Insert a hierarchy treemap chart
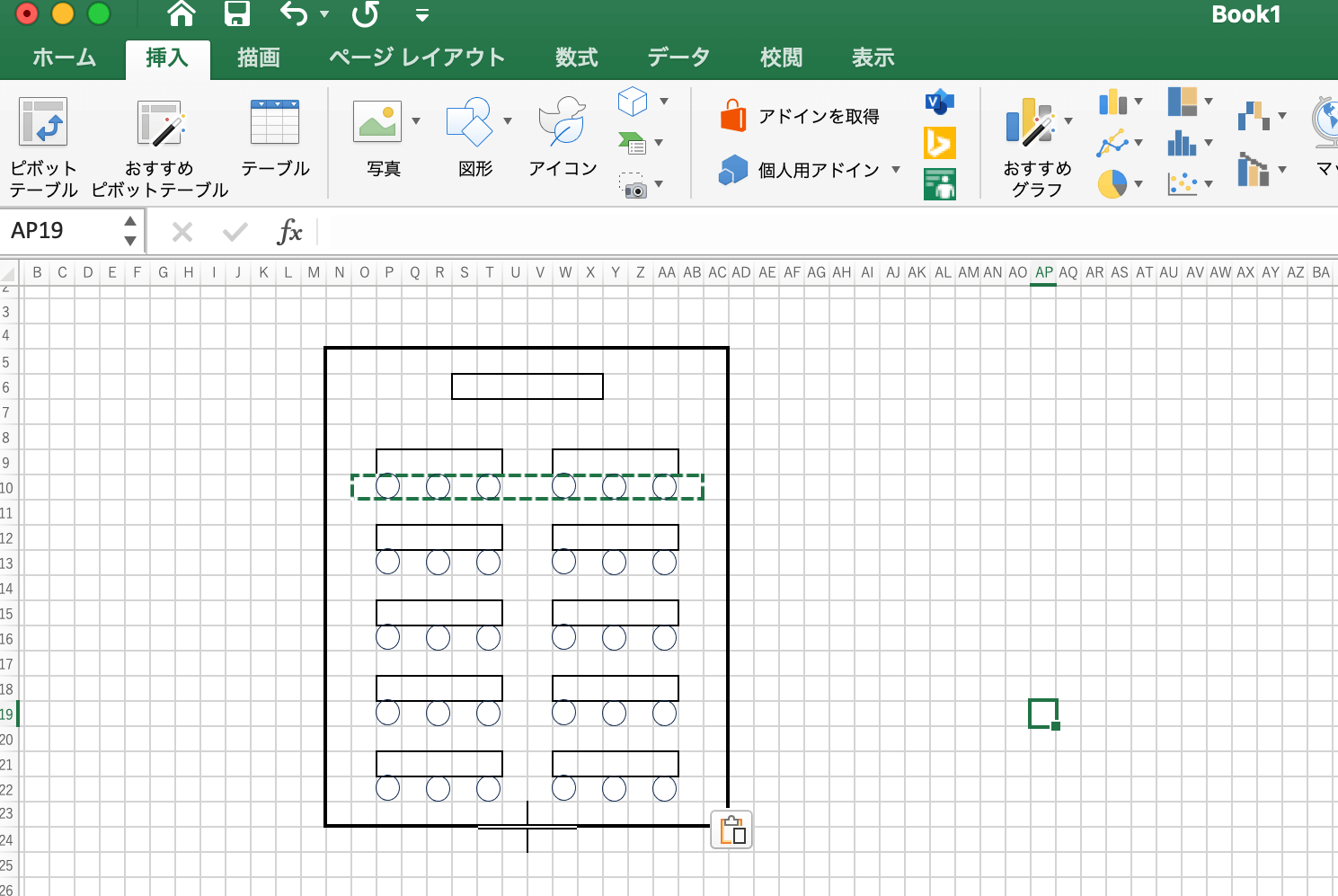This screenshot has height=896, width=1338. click(1183, 102)
